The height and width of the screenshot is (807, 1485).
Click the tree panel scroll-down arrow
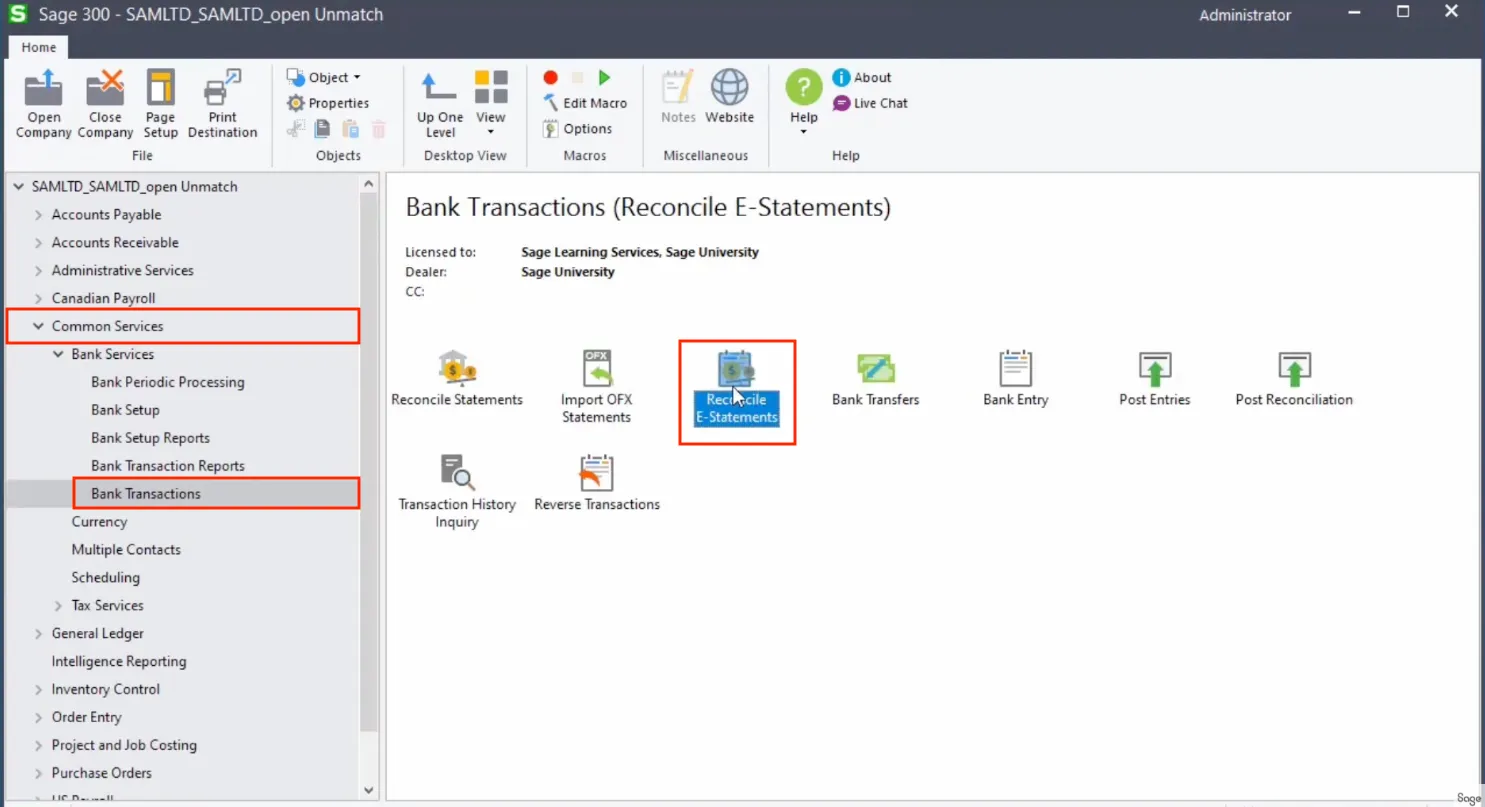click(x=368, y=790)
